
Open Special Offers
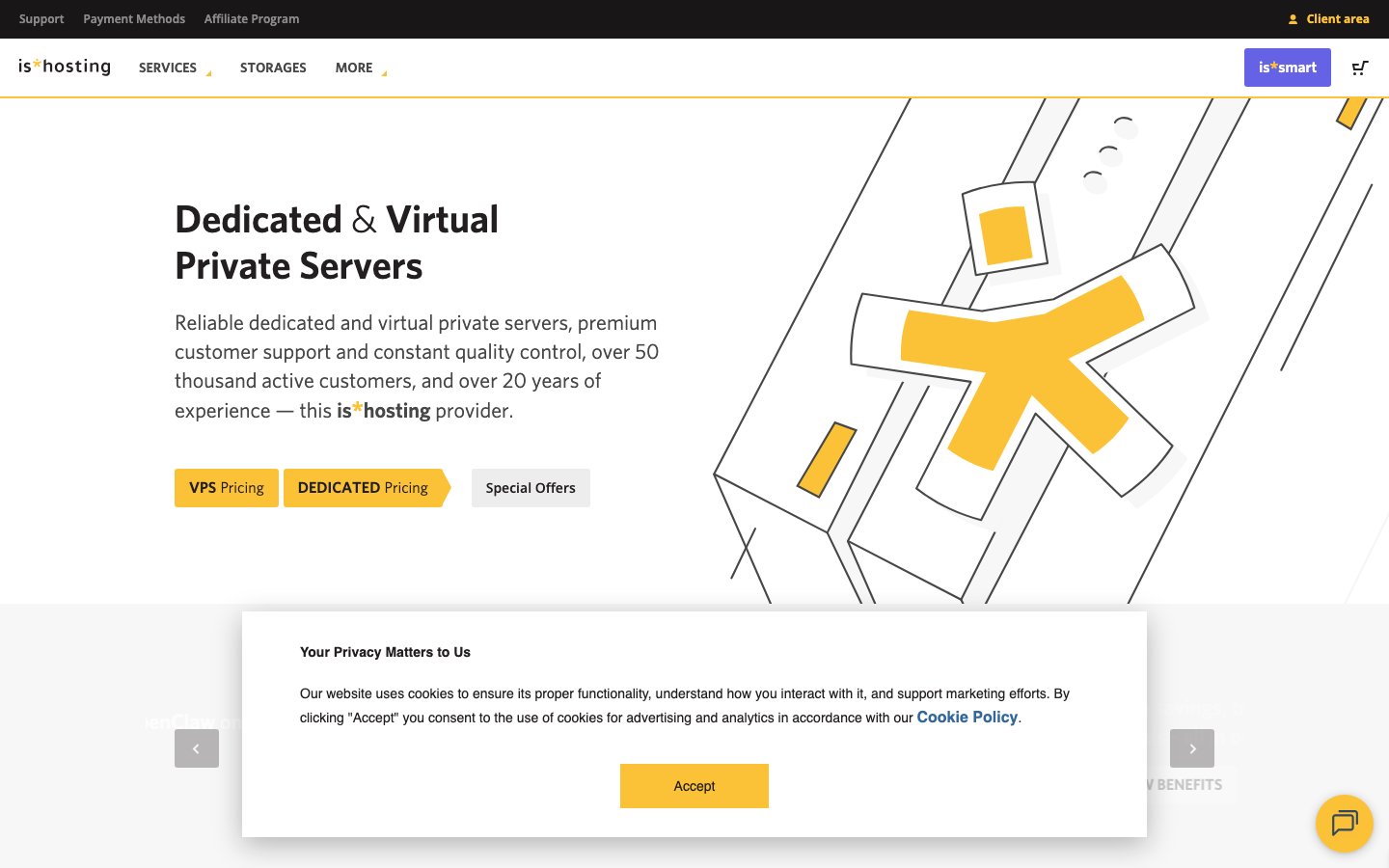[x=531, y=488]
